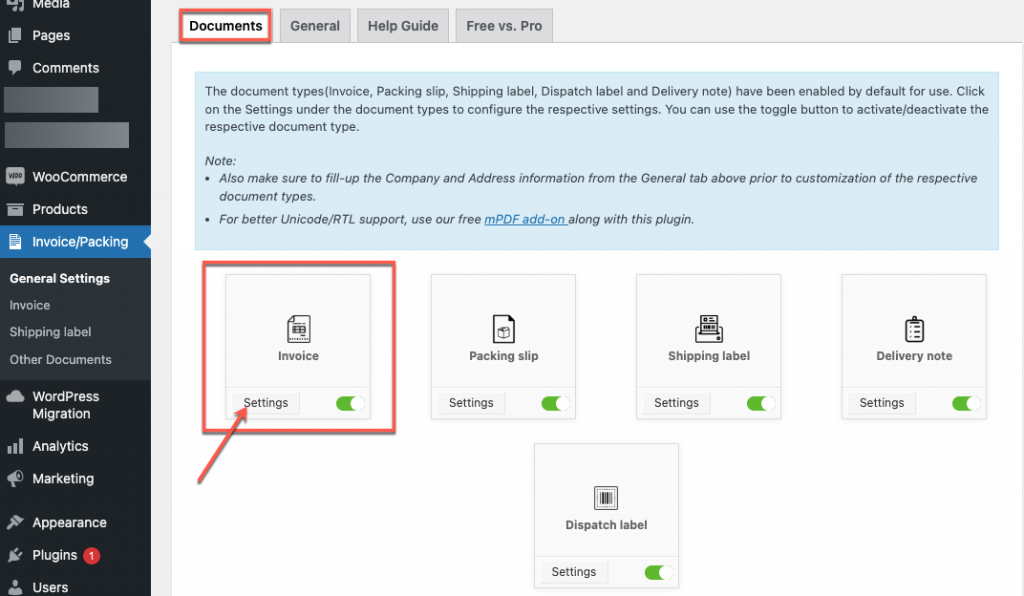This screenshot has width=1024, height=596.
Task: Open Invoice Settings button
Action: [265, 403]
